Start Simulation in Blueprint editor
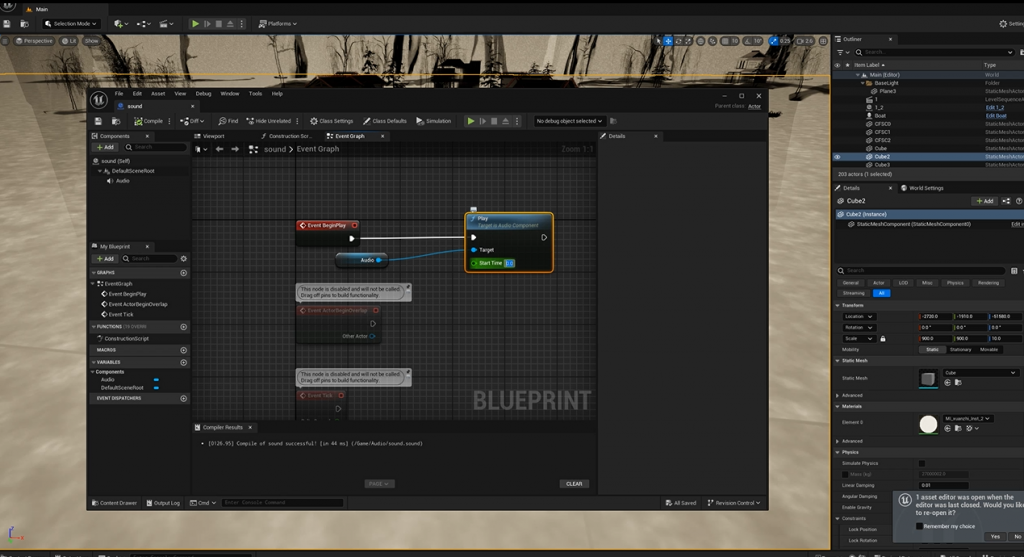1024x557 pixels. click(x=434, y=121)
